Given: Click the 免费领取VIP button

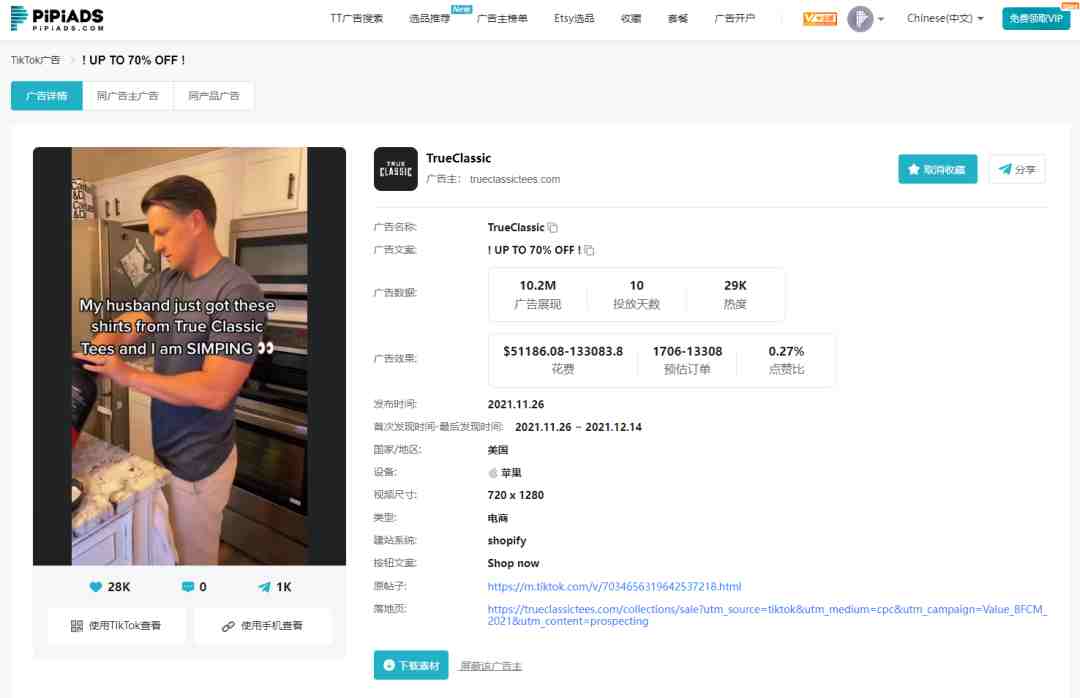Looking at the screenshot, I should click(1036, 19).
